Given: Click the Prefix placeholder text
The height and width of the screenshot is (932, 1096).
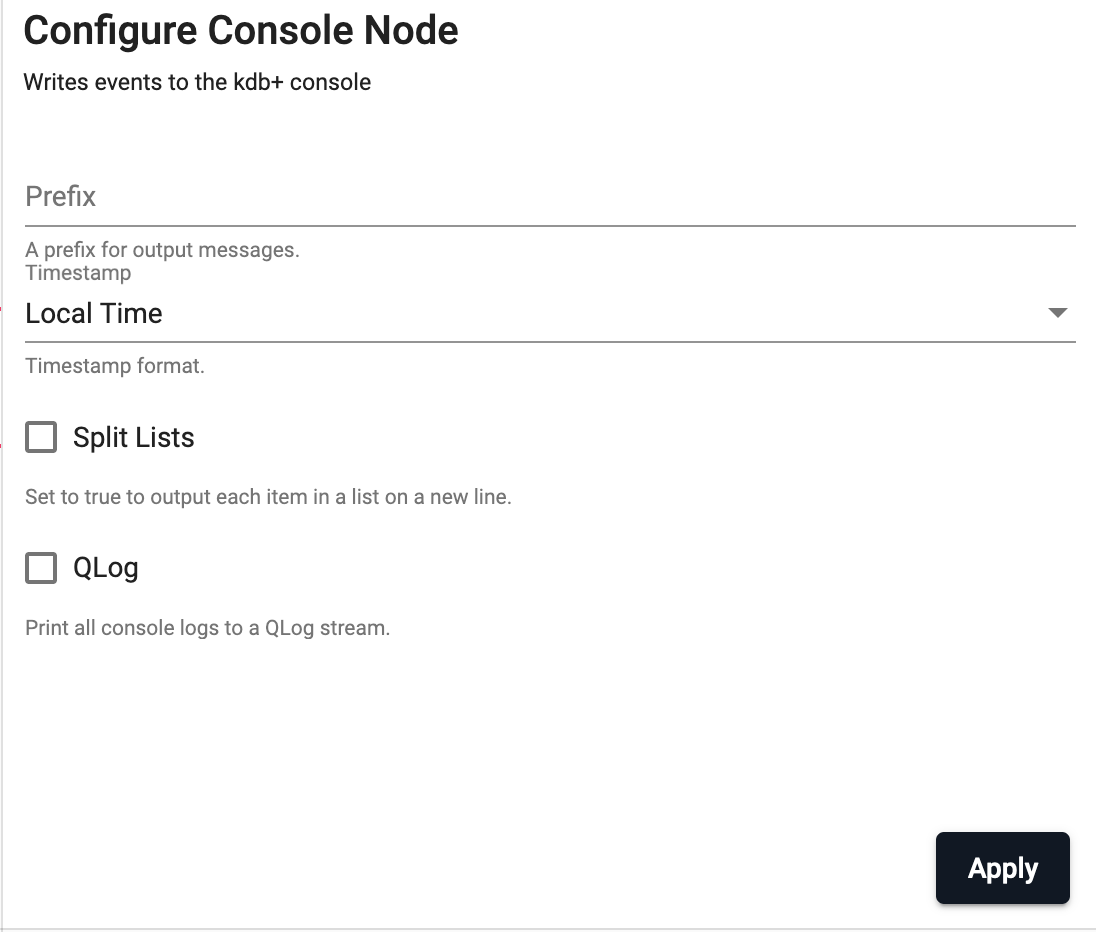Looking at the screenshot, I should [61, 196].
